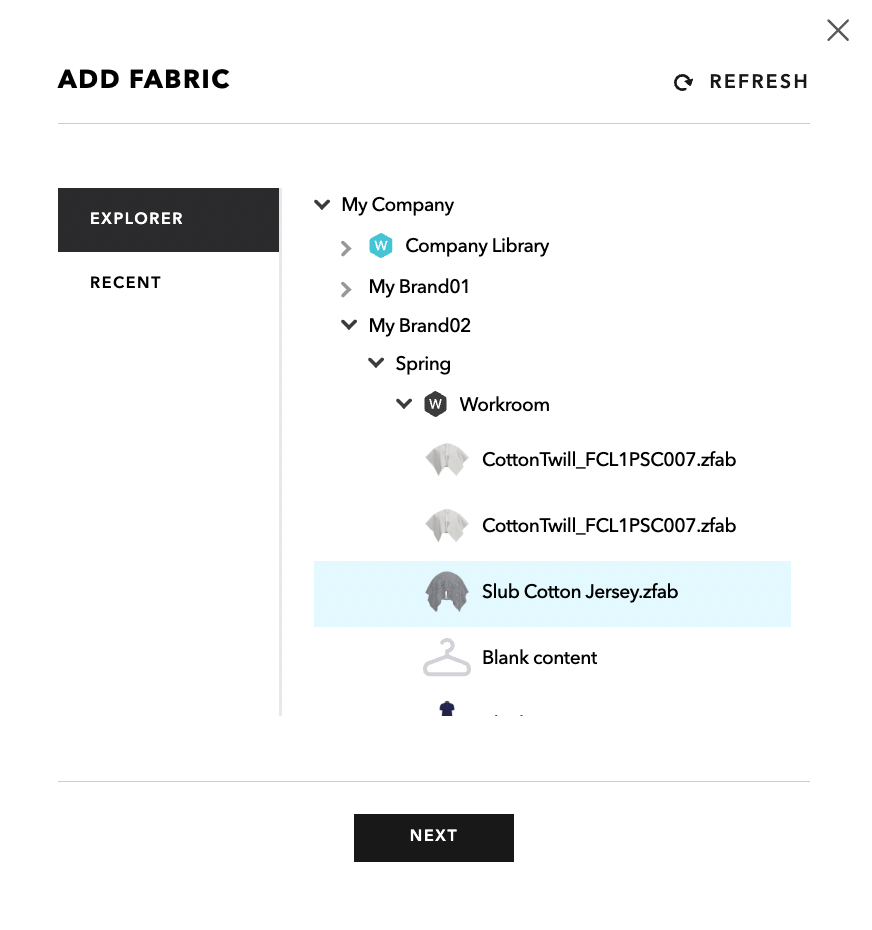The image size is (872, 930).
Task: Close the Add Fabric dialog
Action: coord(838,30)
